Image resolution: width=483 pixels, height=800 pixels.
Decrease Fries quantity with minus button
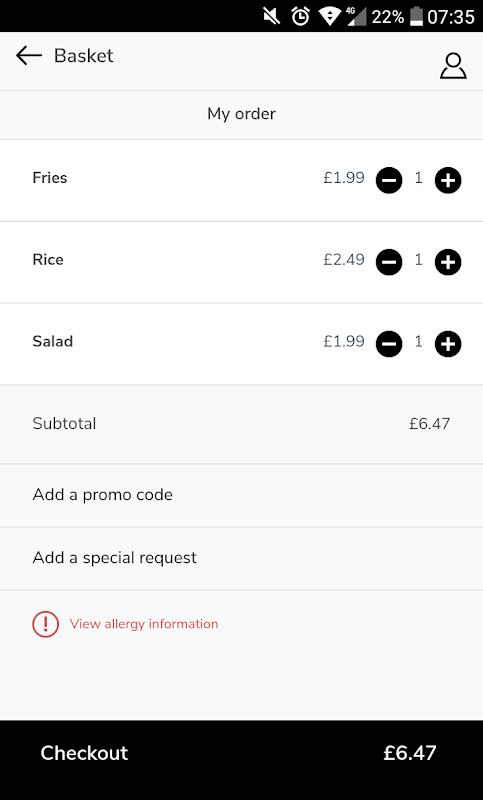389,181
